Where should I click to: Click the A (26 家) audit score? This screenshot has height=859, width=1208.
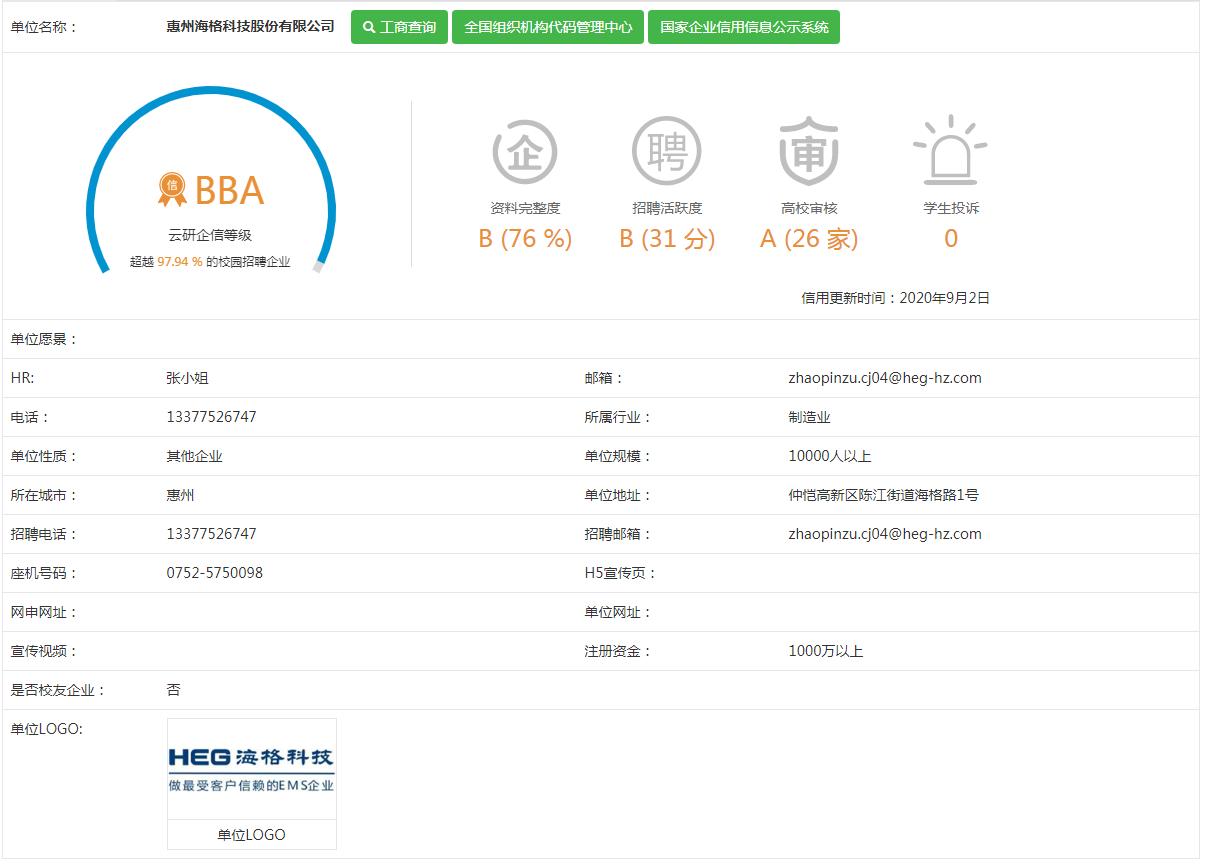(809, 239)
